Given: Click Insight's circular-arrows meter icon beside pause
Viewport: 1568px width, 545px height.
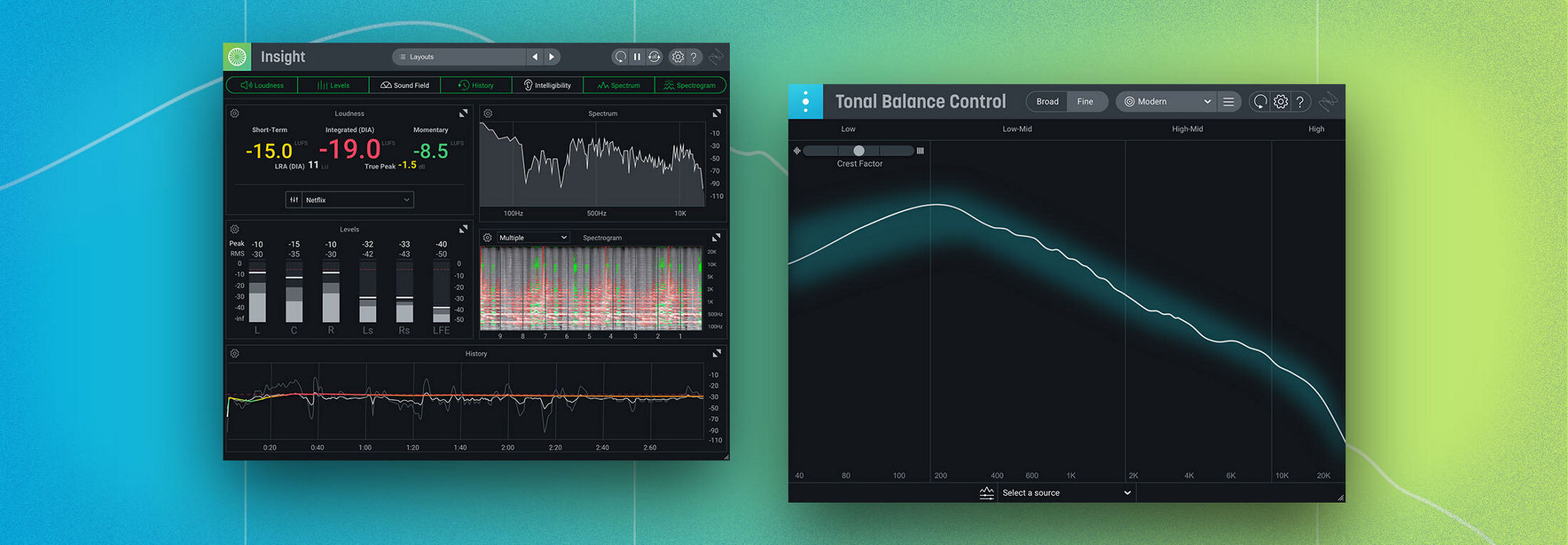Looking at the screenshot, I should pos(654,56).
